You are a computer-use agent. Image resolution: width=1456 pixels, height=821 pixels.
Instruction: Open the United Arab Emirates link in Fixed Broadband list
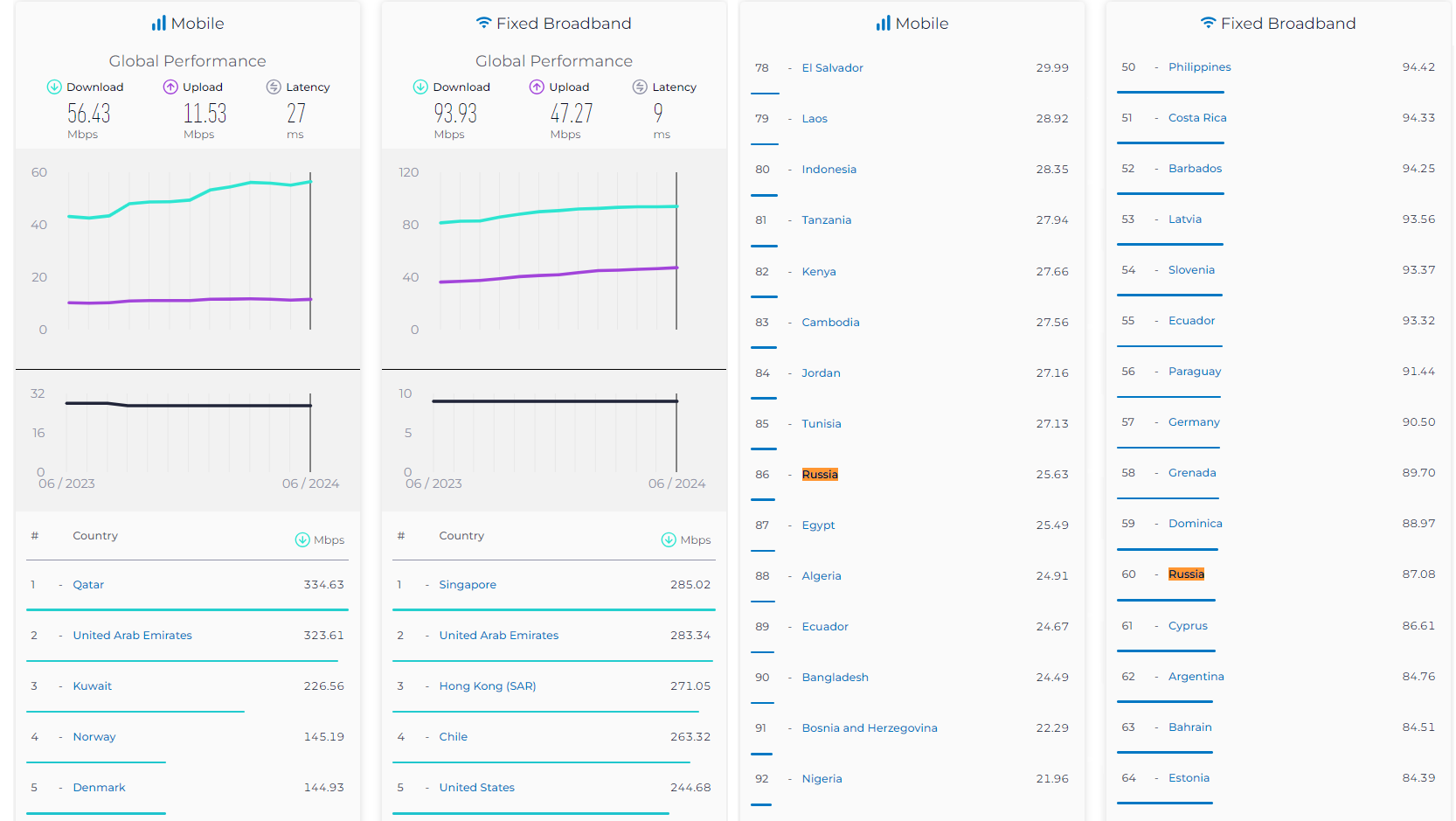[x=499, y=636]
